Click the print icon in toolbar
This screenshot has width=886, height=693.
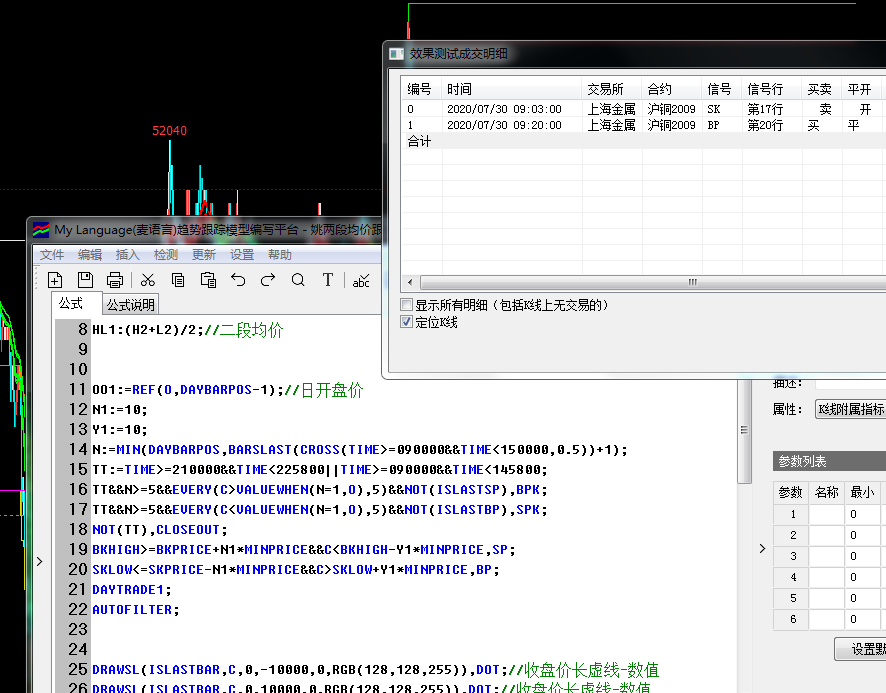tap(115, 280)
